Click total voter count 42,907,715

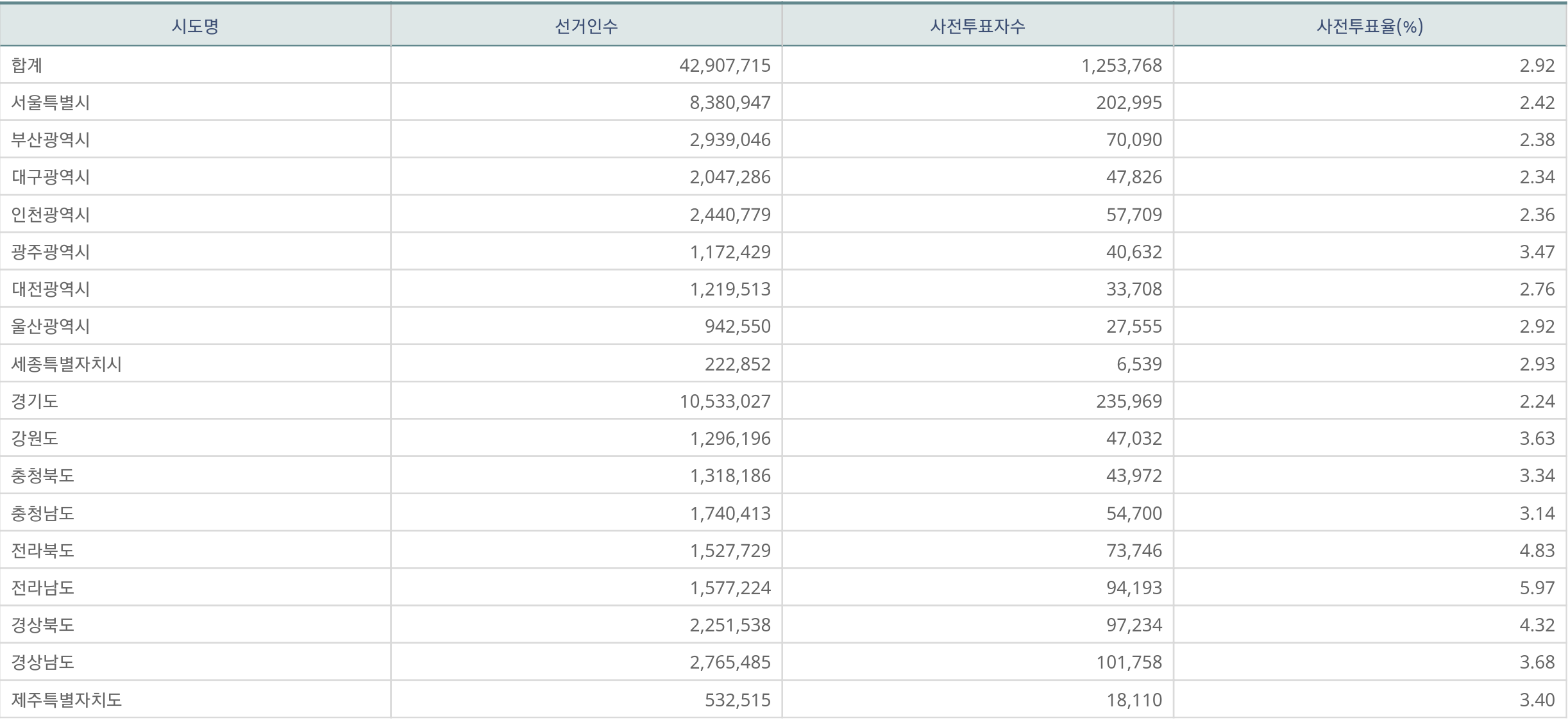coord(725,65)
